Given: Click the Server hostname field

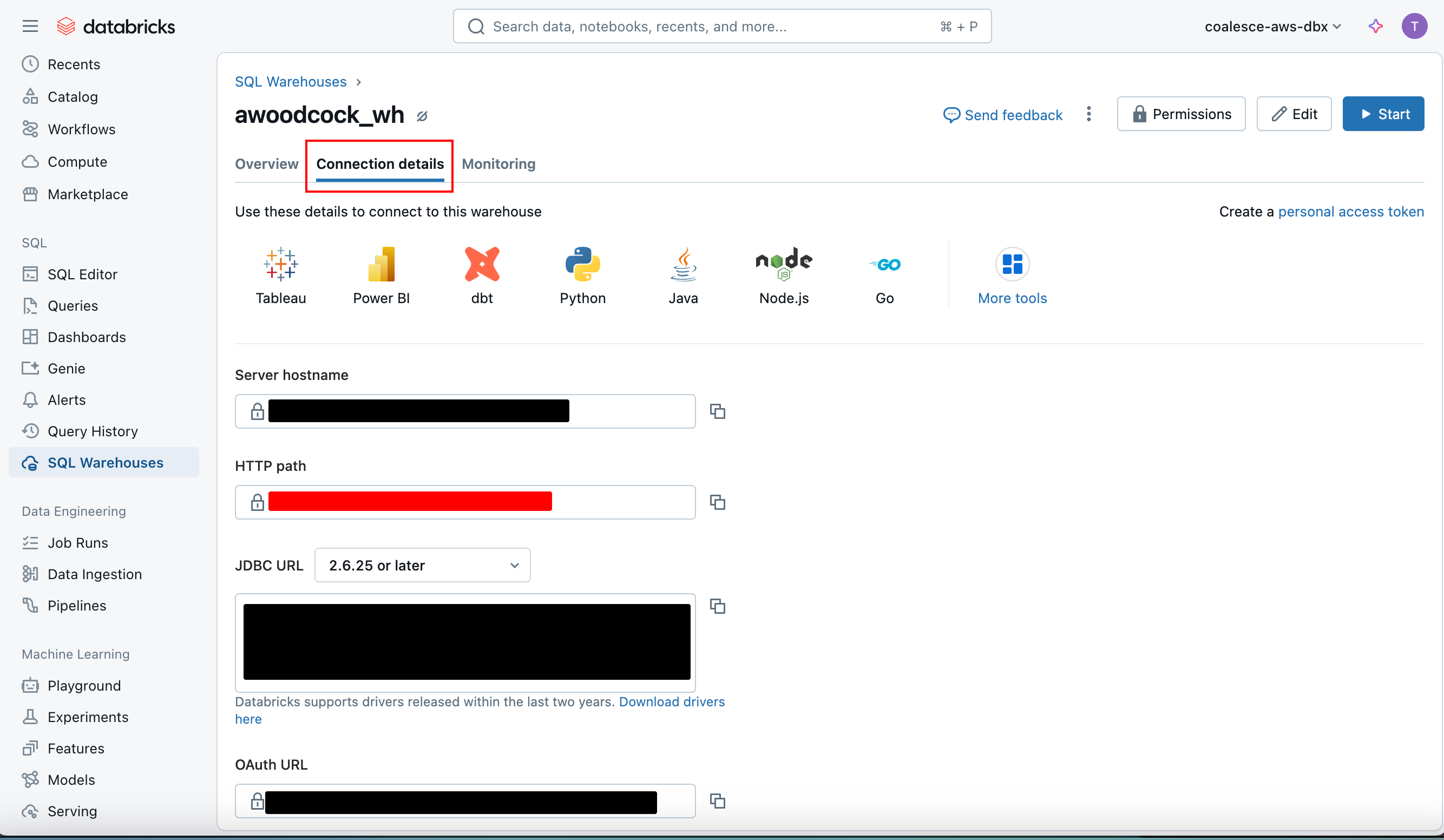Looking at the screenshot, I should 465,411.
